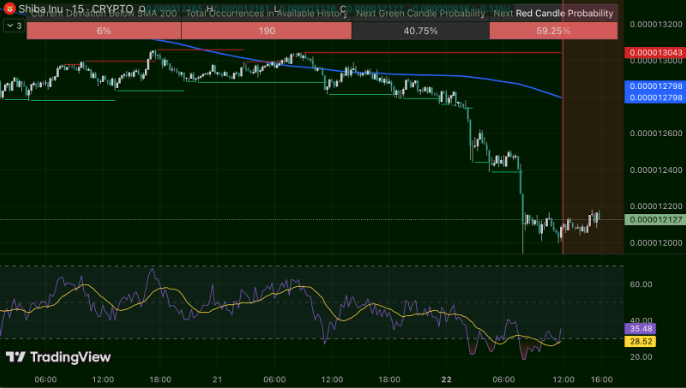This screenshot has width=686, height=388.
Task: Click the 22 date label on time axis
Action: coord(446,379)
